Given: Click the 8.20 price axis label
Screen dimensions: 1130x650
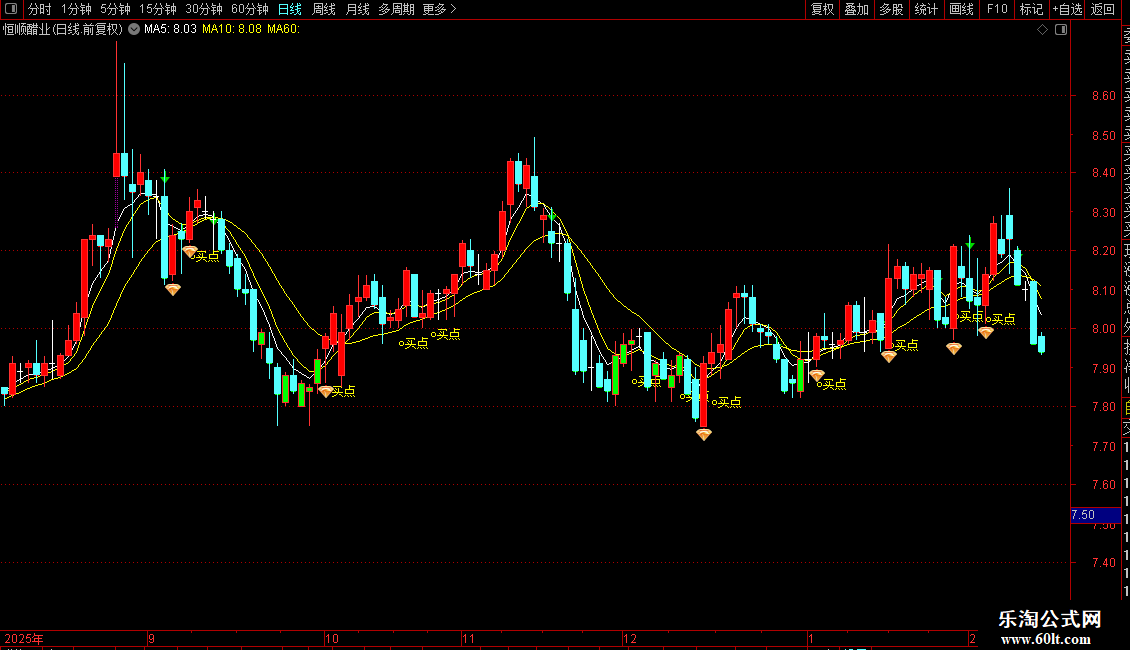Looking at the screenshot, I should 1103,251.
